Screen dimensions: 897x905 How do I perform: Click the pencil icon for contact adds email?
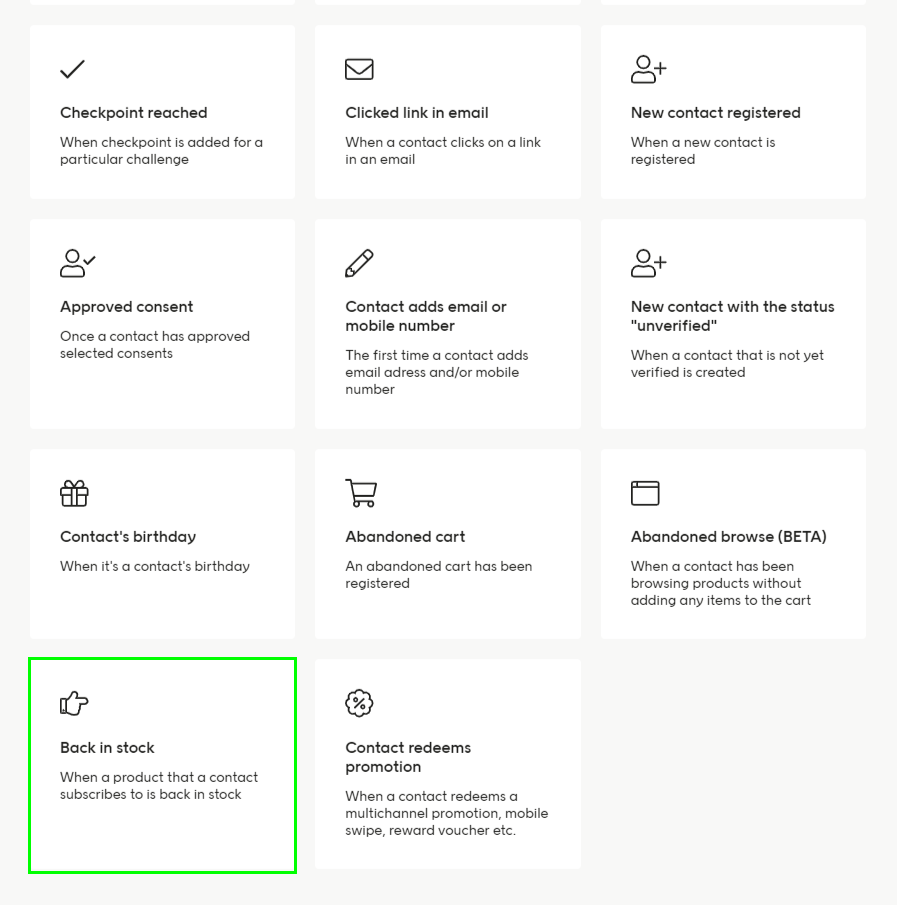click(x=359, y=263)
